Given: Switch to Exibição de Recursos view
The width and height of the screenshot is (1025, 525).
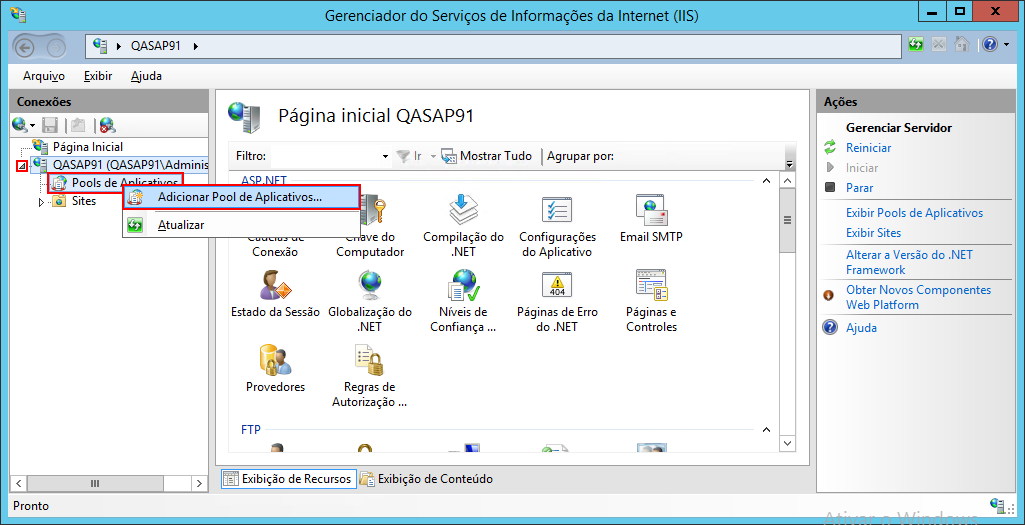Looking at the screenshot, I should pyautogui.click(x=288, y=479).
